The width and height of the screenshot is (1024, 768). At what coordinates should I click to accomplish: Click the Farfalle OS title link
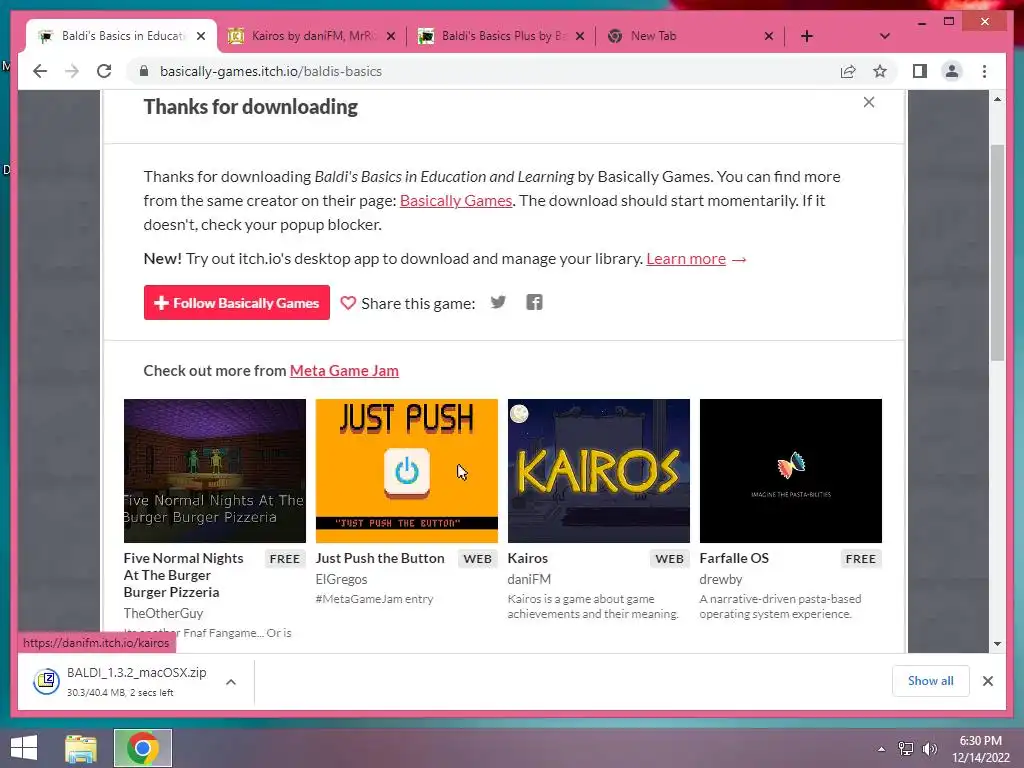tap(734, 558)
